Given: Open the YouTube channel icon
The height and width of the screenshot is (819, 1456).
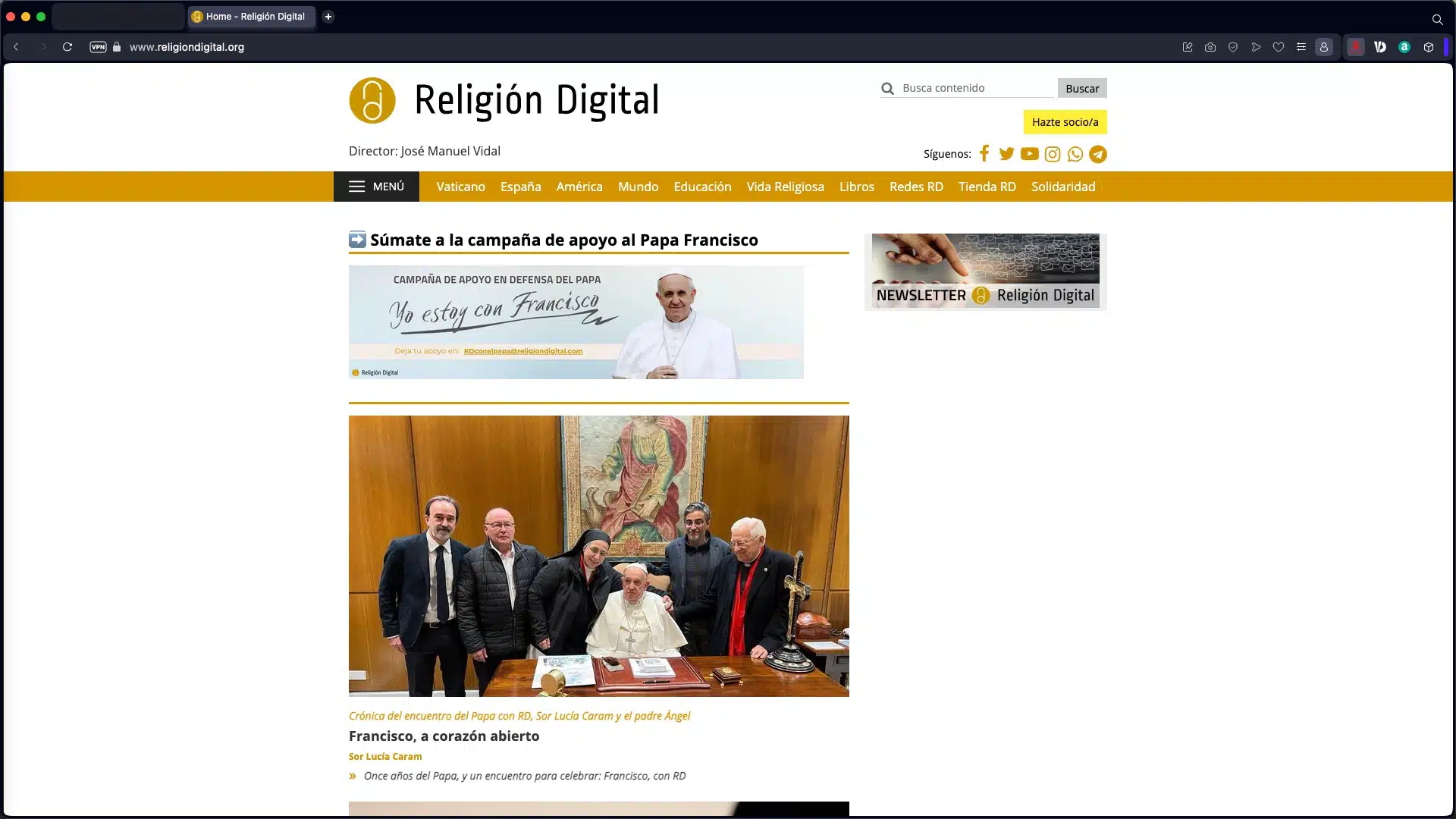Looking at the screenshot, I should 1029,154.
